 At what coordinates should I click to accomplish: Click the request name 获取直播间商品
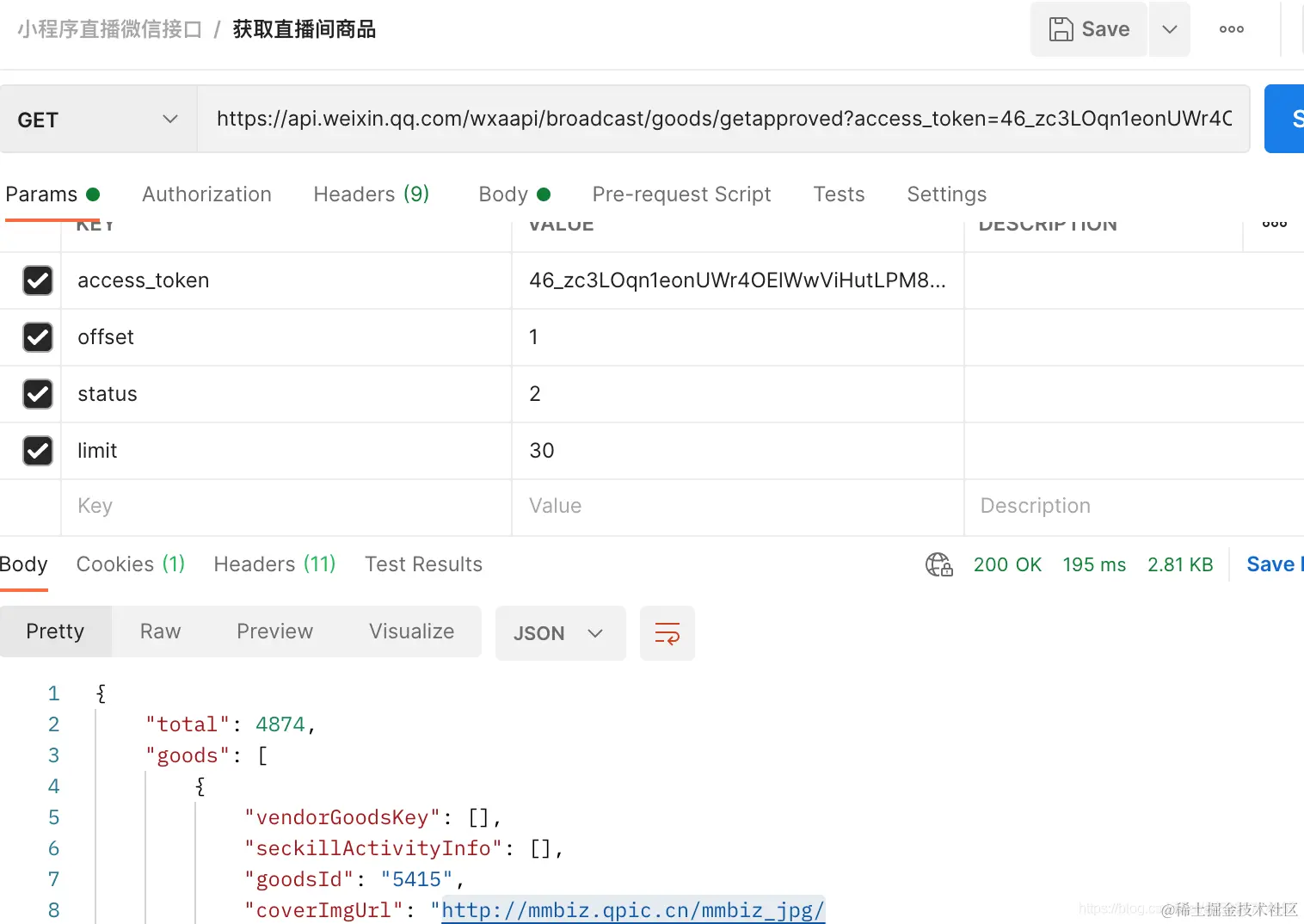coord(304,29)
